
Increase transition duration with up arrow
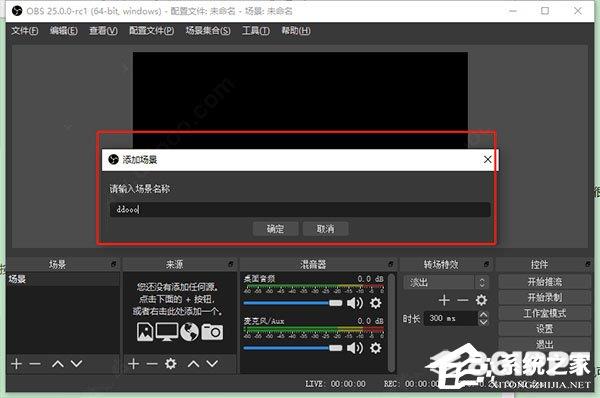(484, 315)
